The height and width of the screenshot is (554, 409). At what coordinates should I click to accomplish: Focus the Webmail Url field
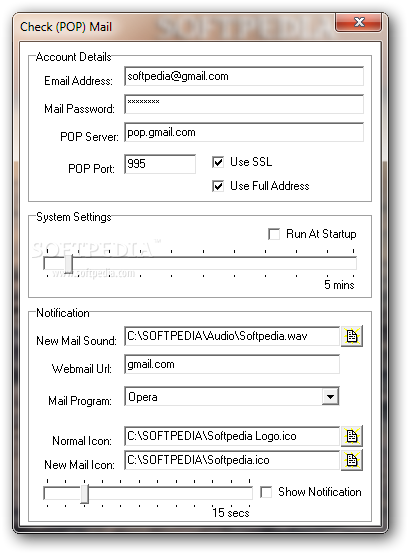coord(232,364)
